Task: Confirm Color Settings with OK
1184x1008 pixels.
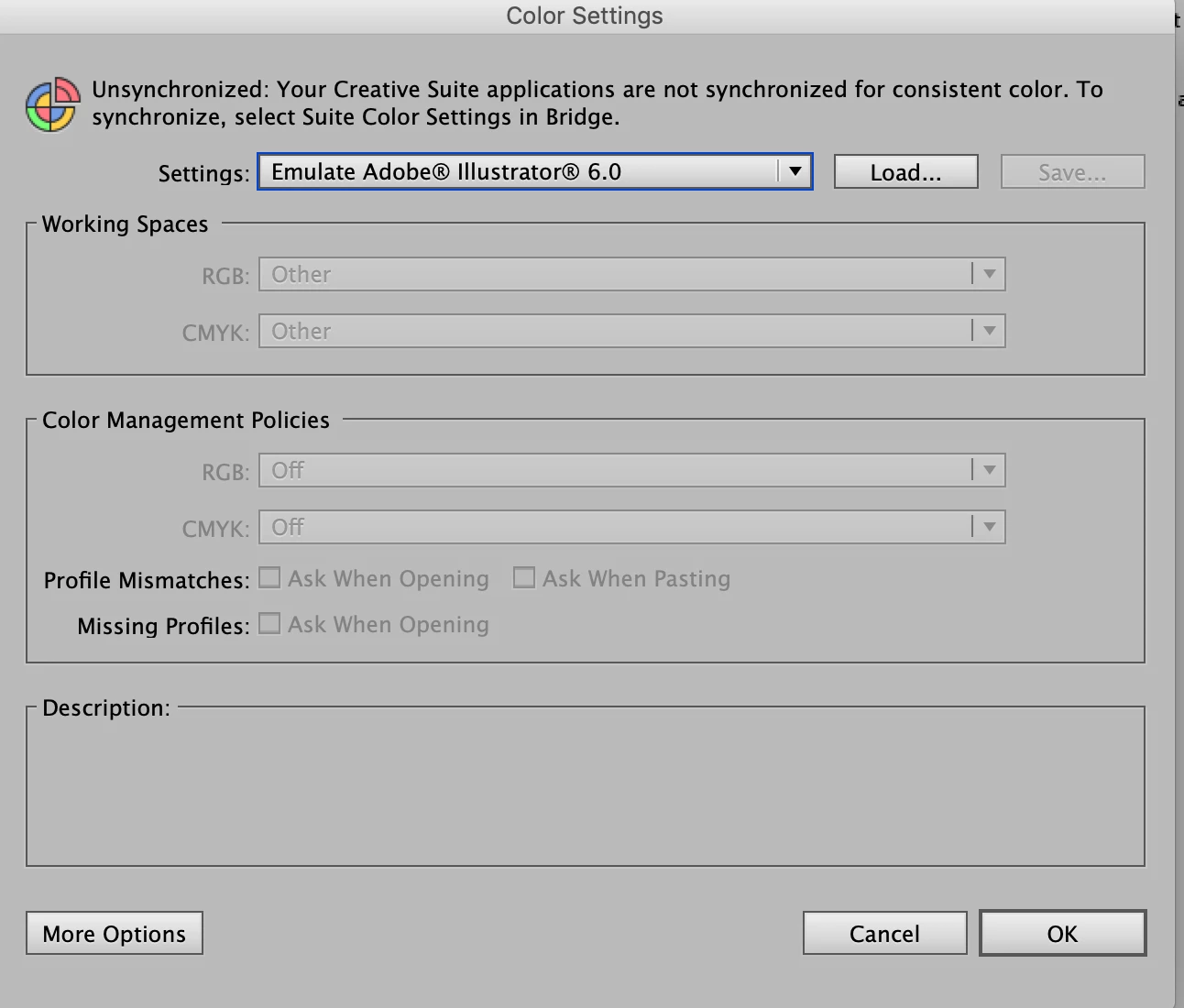Action: click(1062, 933)
